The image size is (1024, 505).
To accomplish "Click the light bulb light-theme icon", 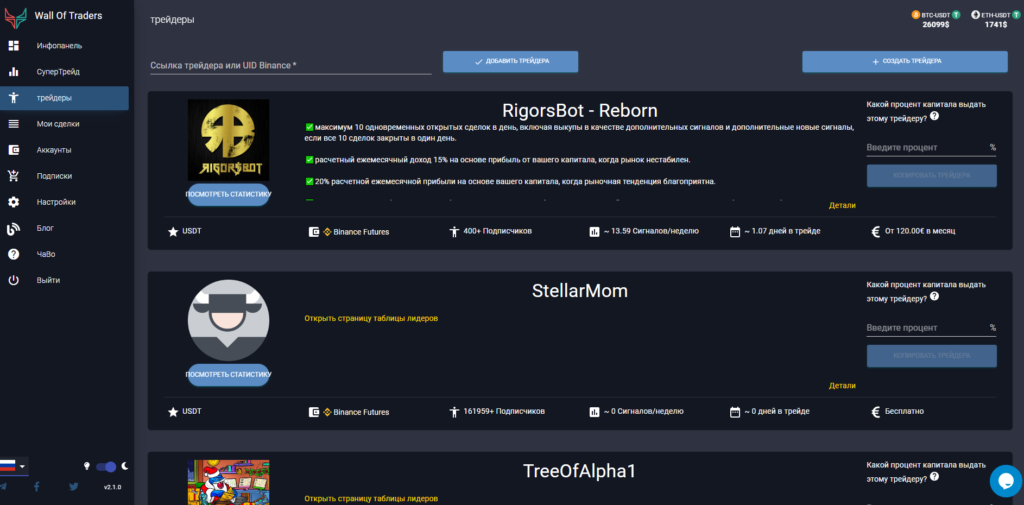I will coord(86,466).
